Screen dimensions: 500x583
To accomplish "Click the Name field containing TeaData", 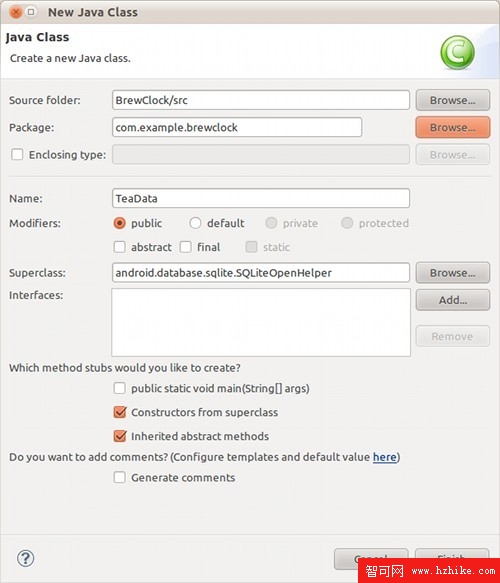I will coord(261,198).
